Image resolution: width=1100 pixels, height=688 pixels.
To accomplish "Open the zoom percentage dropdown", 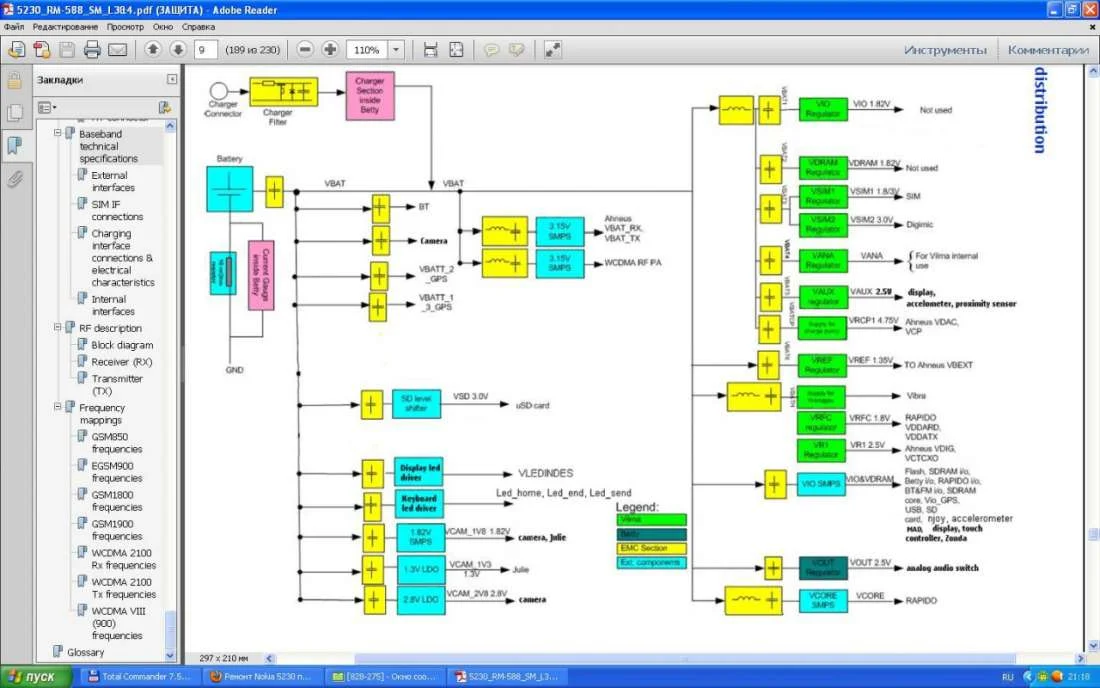I will [396, 50].
